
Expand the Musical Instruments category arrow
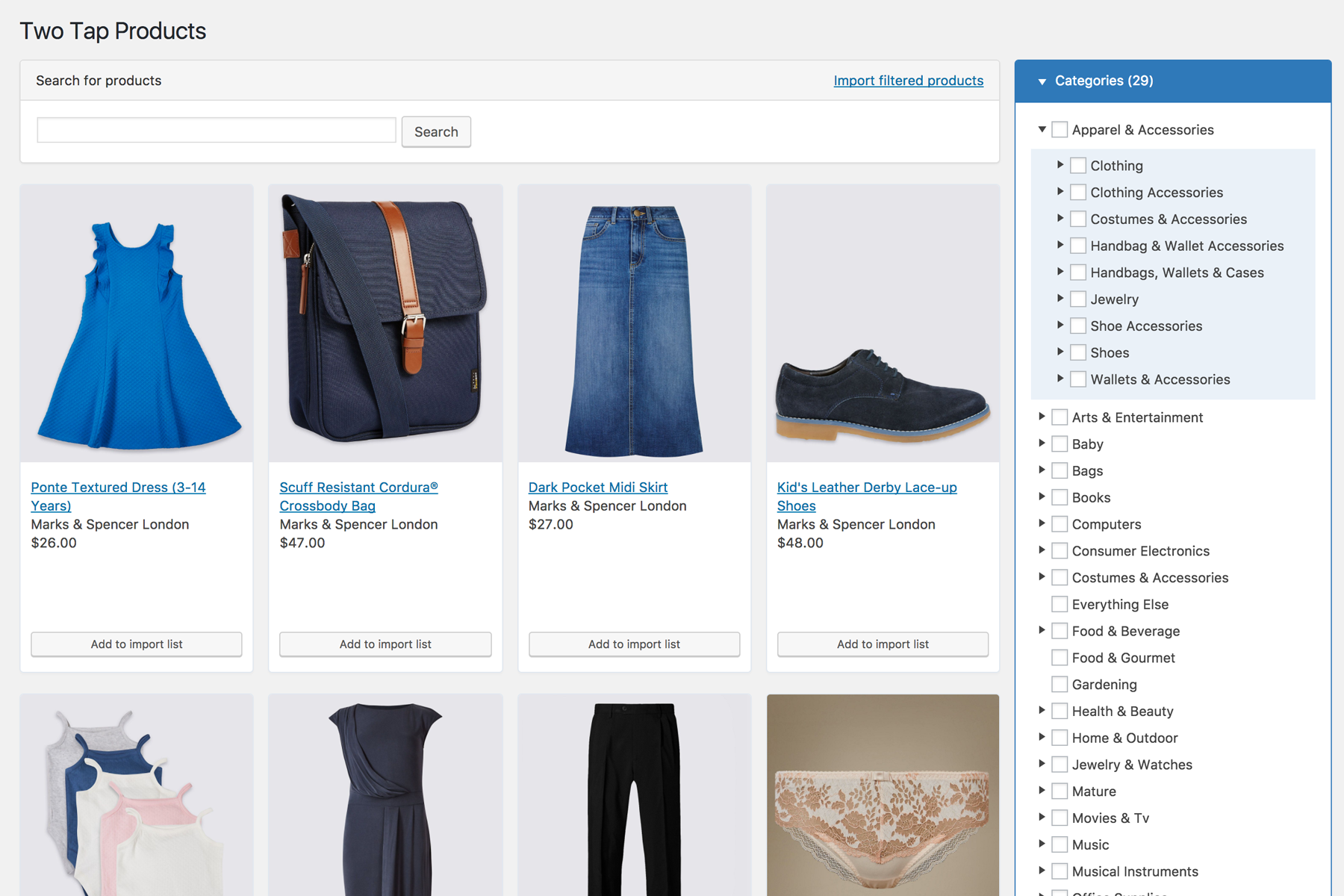[x=1042, y=870]
